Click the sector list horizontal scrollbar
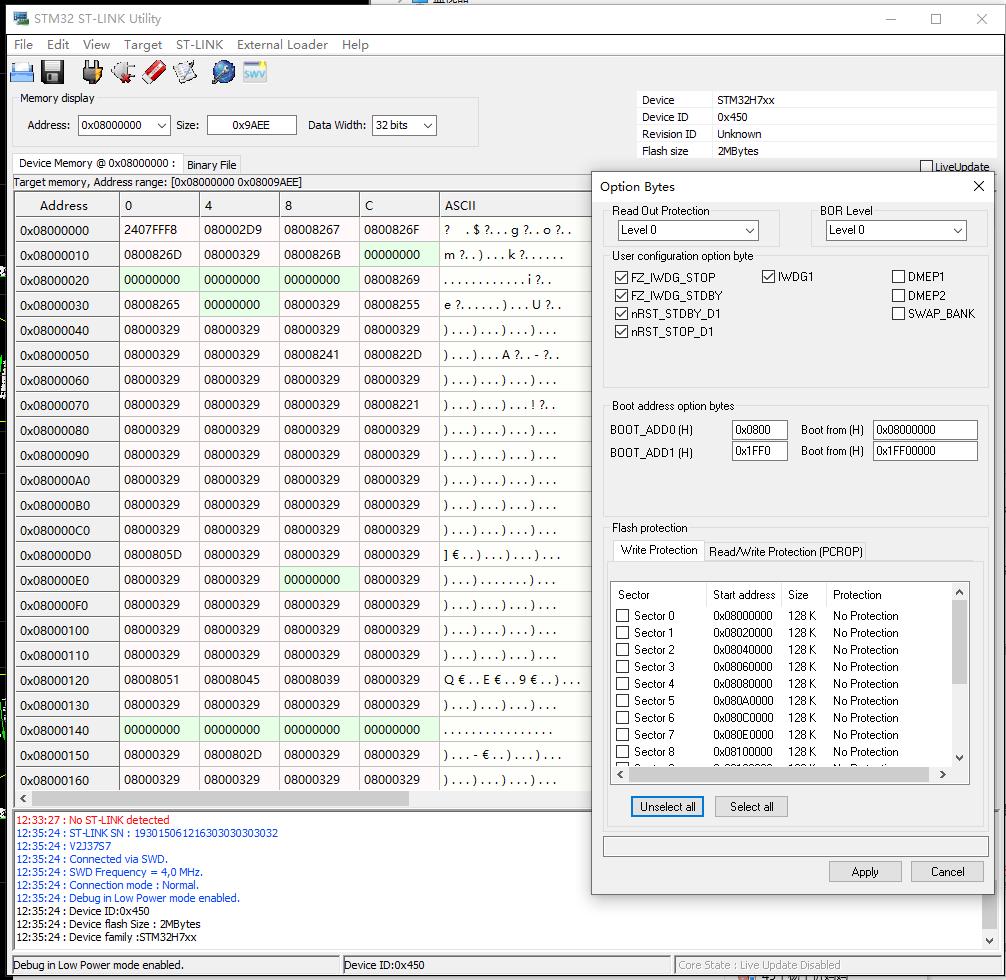This screenshot has width=1006, height=980. pyautogui.click(x=779, y=775)
